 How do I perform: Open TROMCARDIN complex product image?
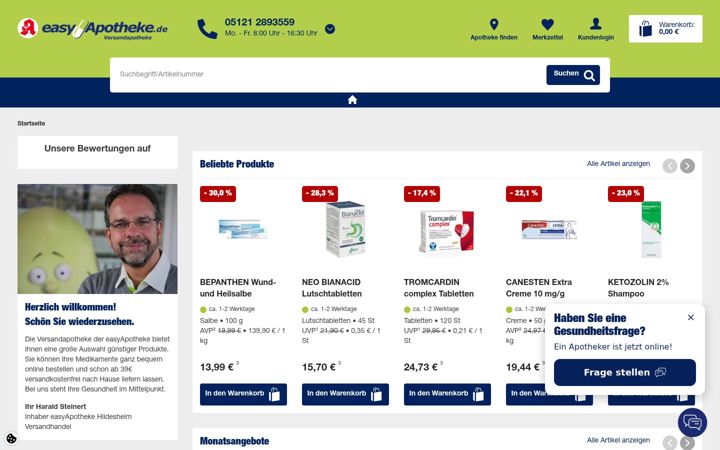coord(447,232)
